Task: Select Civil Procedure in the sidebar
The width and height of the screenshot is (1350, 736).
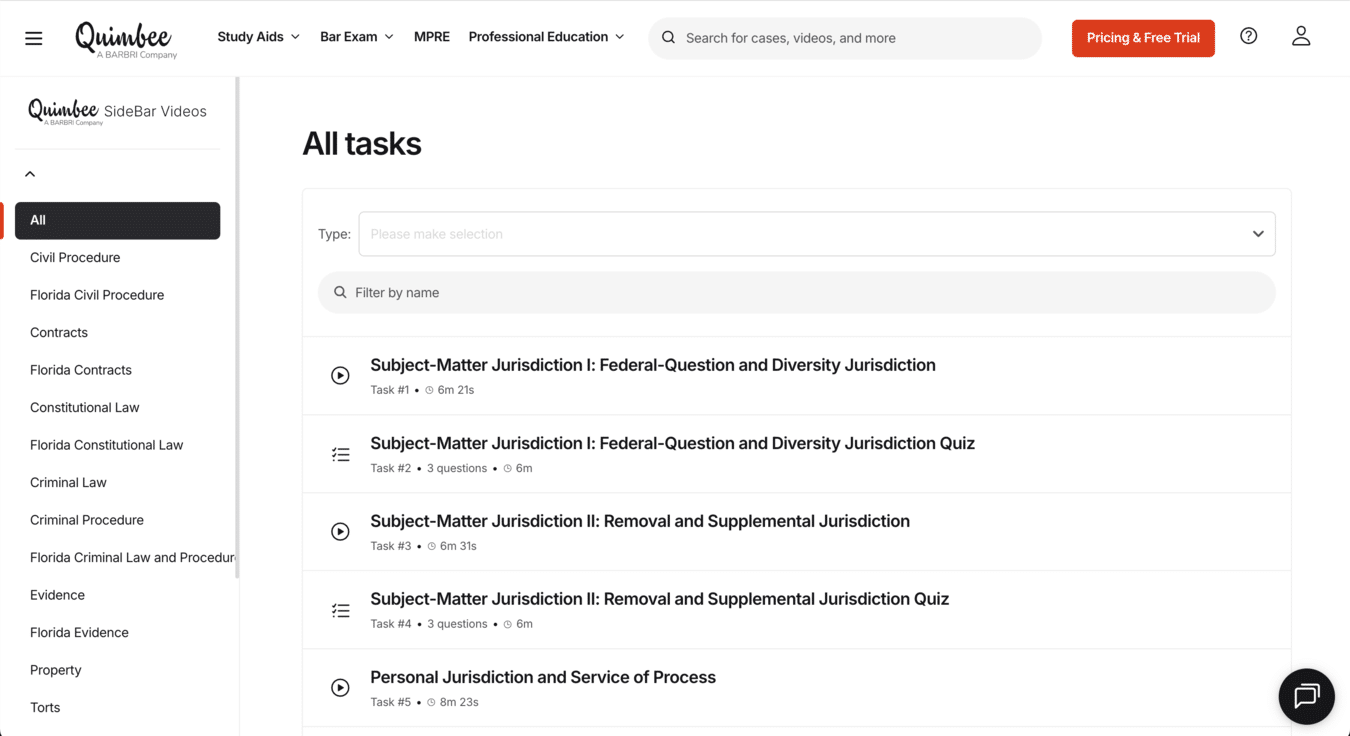Action: (75, 258)
